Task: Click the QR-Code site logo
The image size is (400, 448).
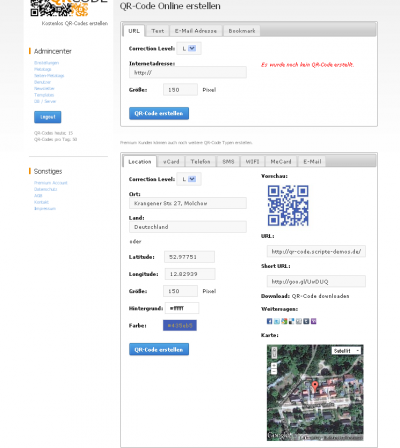Action: point(68,8)
